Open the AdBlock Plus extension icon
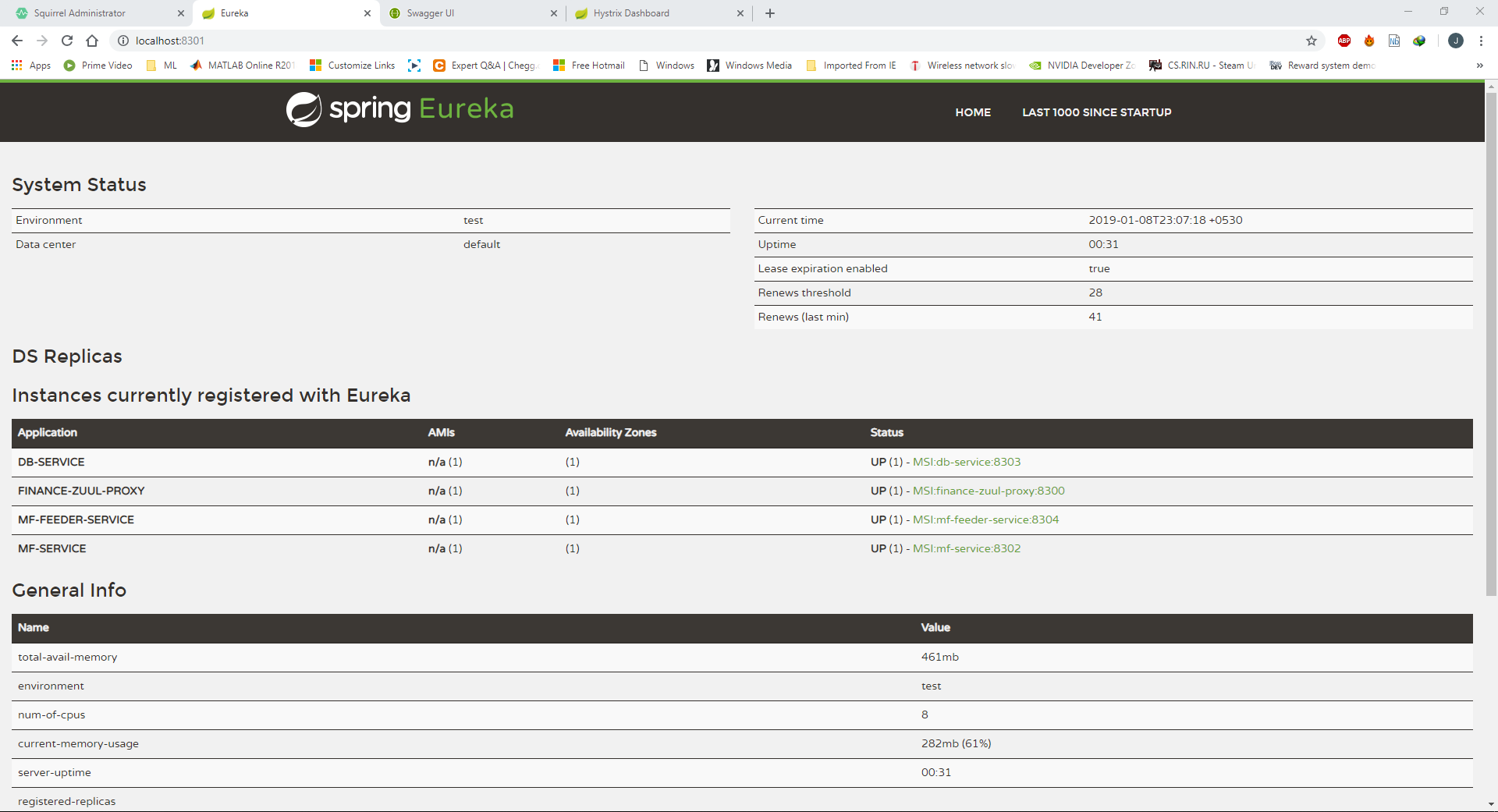 click(x=1344, y=41)
